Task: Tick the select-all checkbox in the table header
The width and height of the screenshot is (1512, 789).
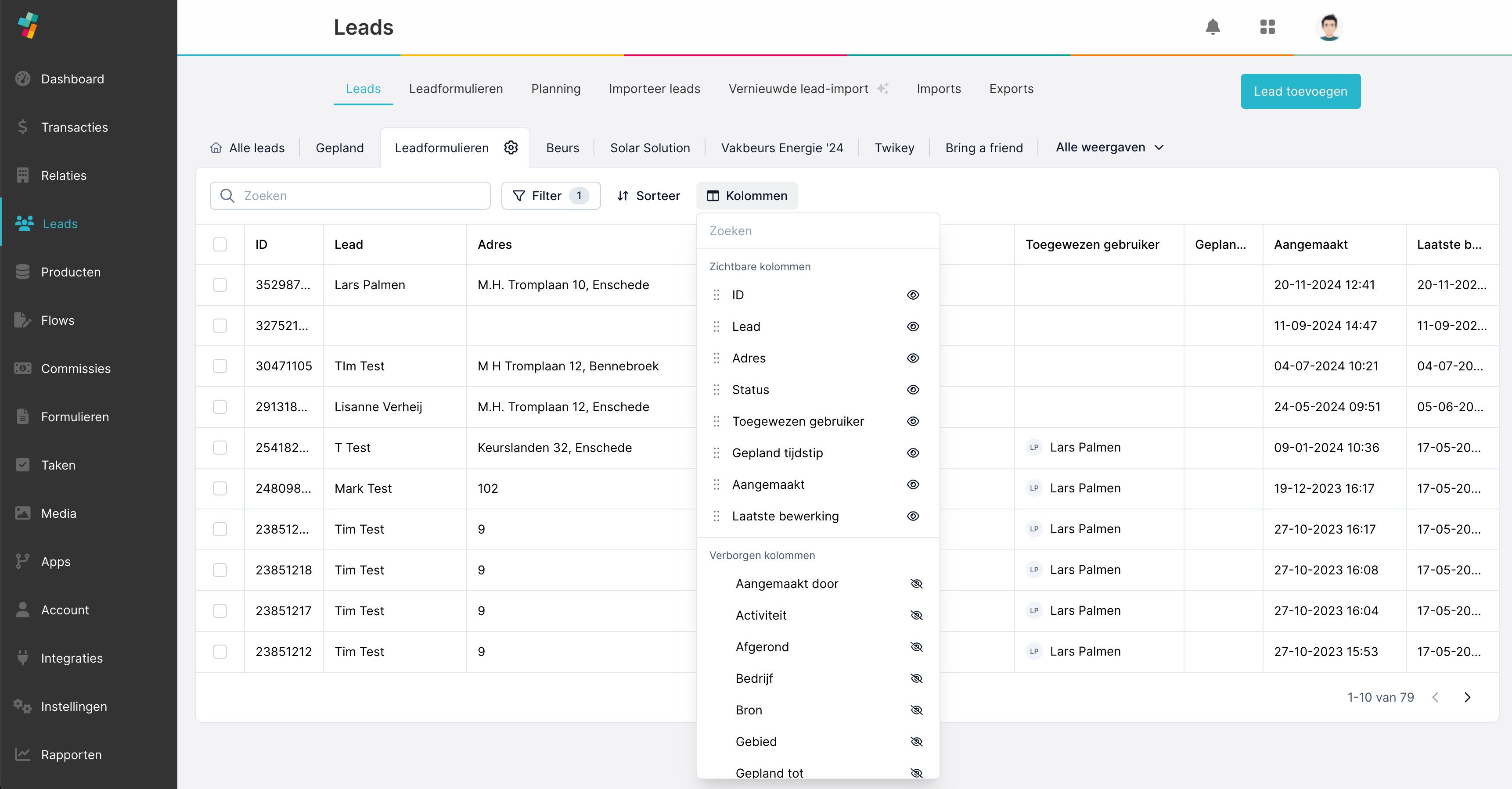Action: pyautogui.click(x=220, y=244)
